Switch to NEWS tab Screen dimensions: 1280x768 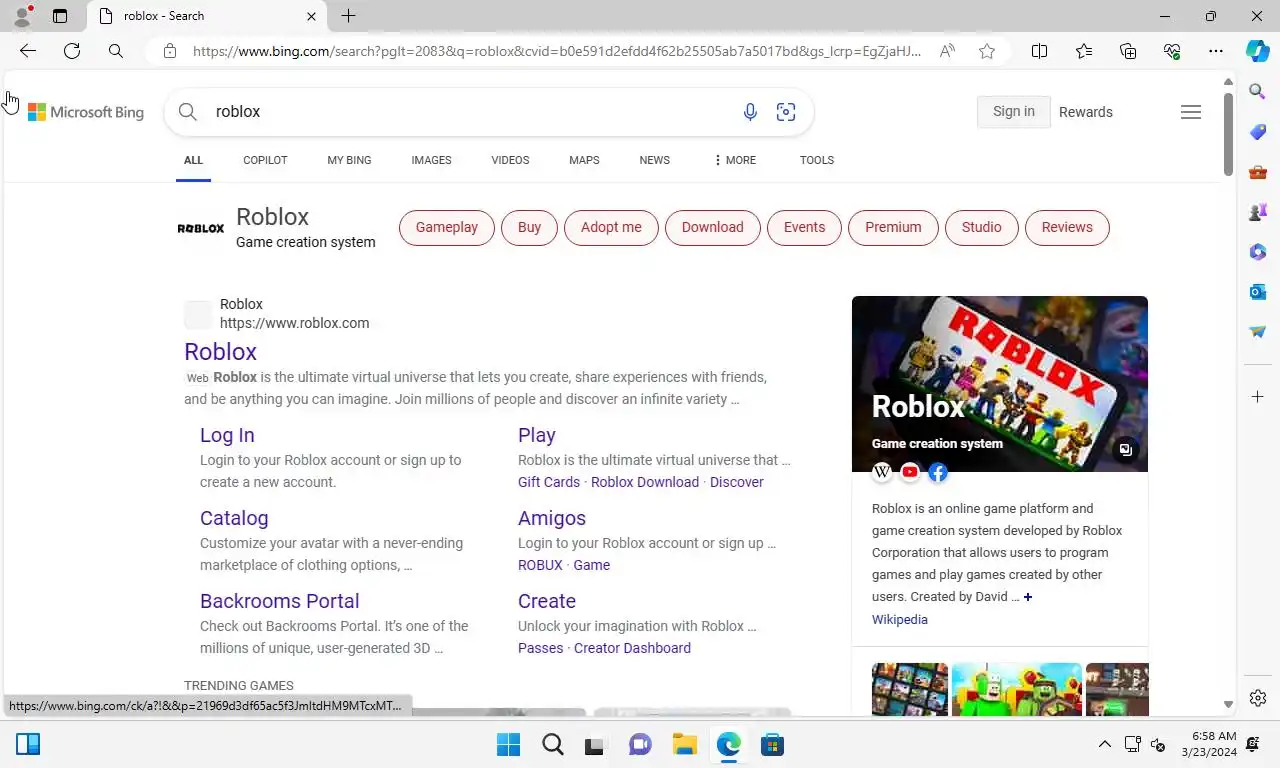coord(655,160)
